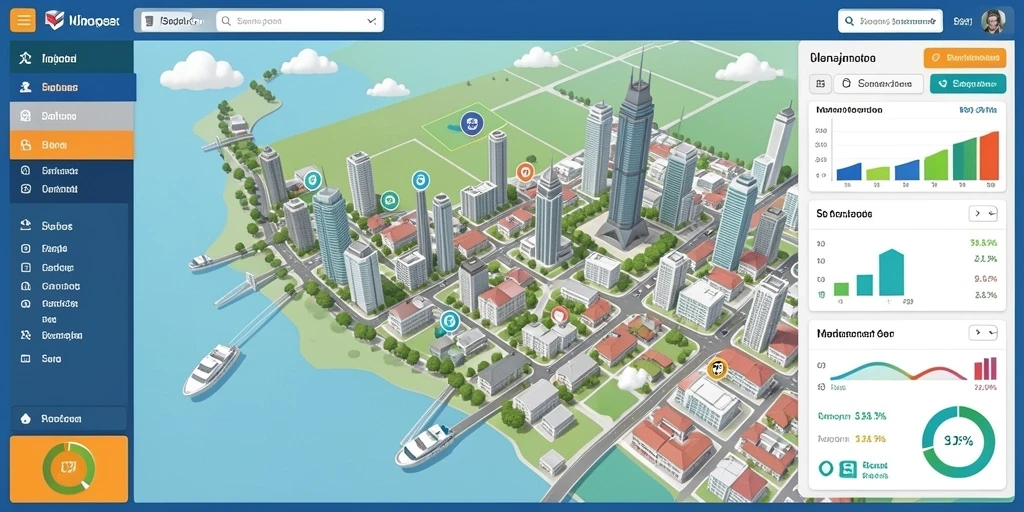The height and width of the screenshot is (512, 1024).
Task: Click the tallest teal bar in the second chart
Action: [891, 272]
